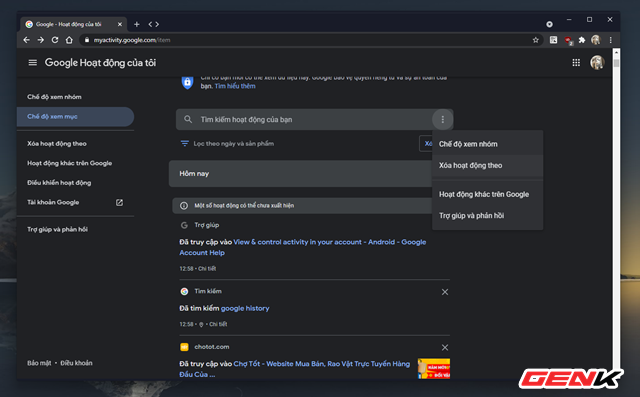
Task: Click the chotot.com favicon
Action: tap(184, 347)
